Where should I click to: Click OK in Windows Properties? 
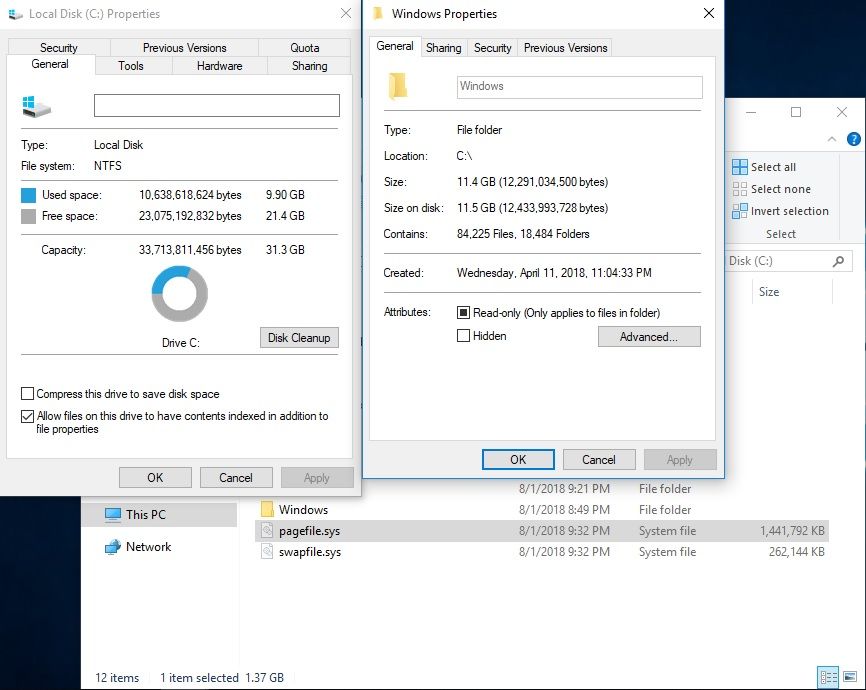(x=518, y=460)
